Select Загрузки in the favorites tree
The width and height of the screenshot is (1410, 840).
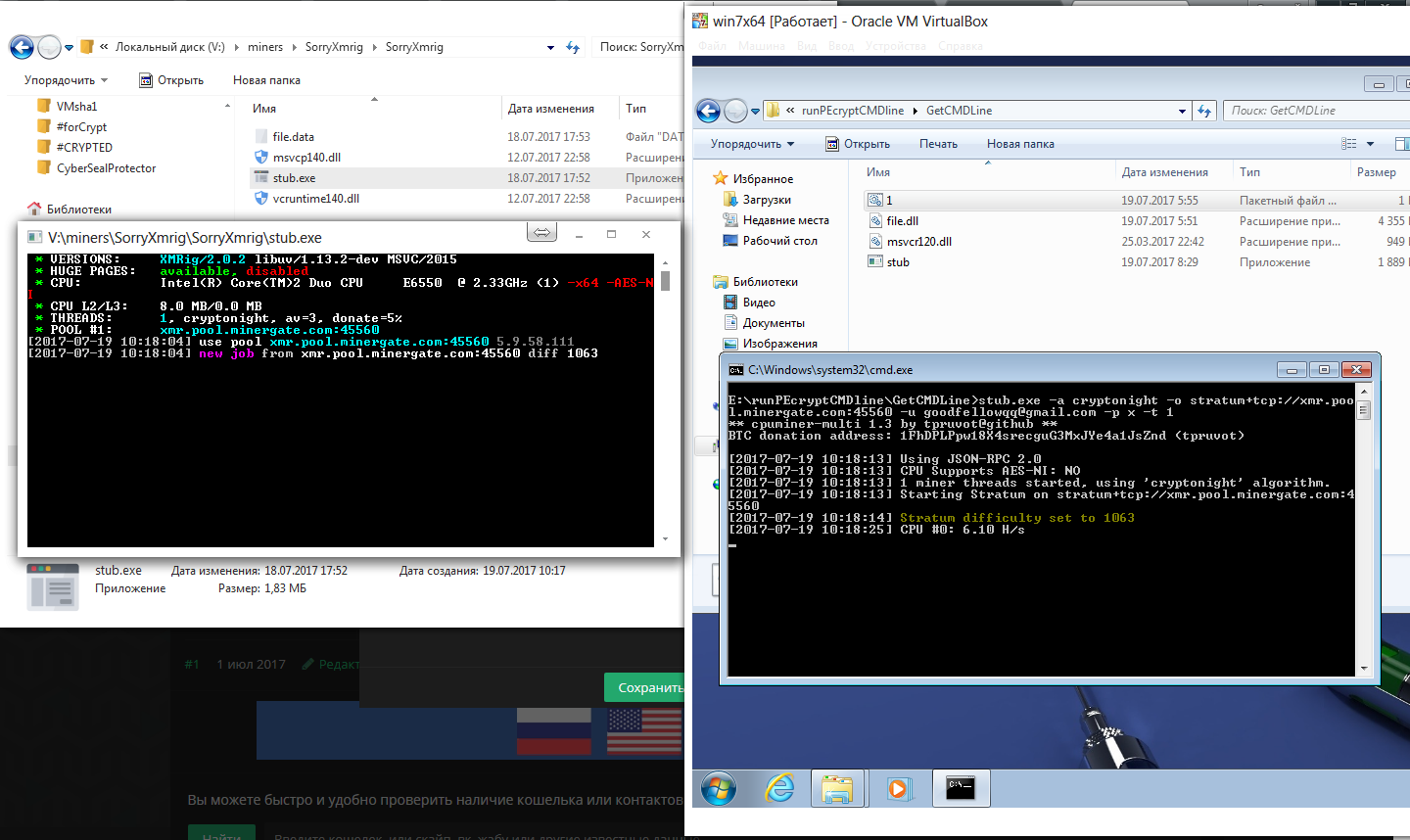(x=767, y=200)
